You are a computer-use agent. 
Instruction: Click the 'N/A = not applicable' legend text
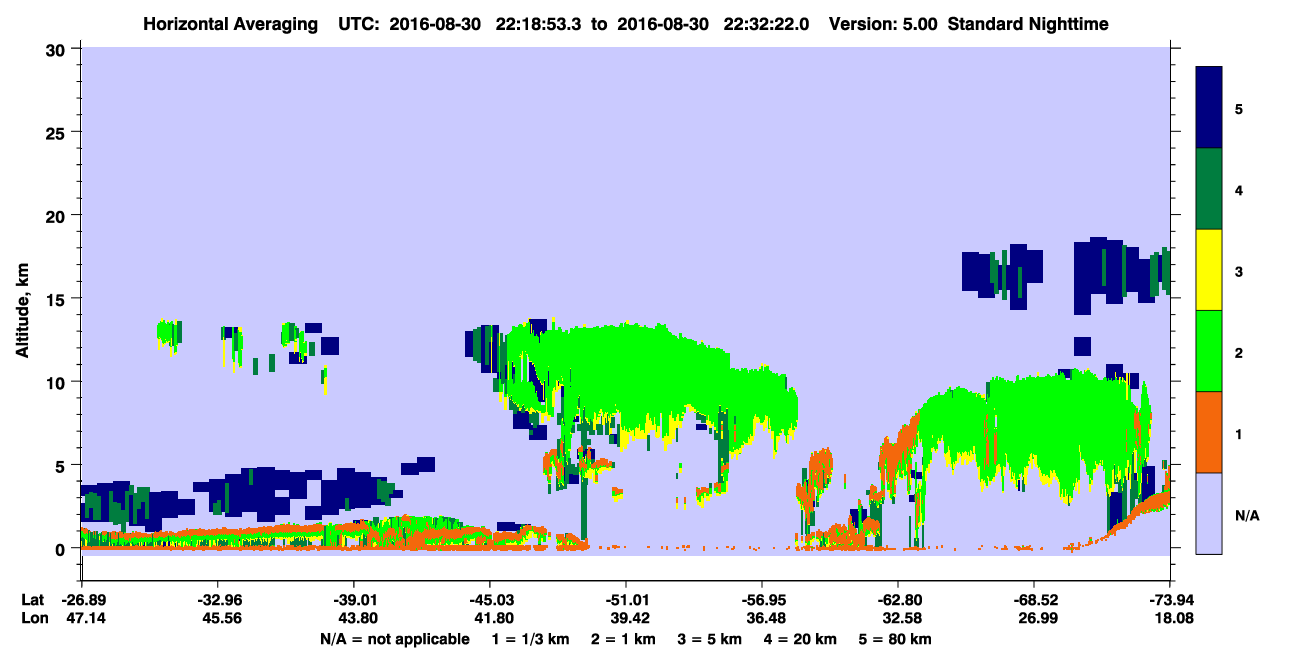point(394,639)
